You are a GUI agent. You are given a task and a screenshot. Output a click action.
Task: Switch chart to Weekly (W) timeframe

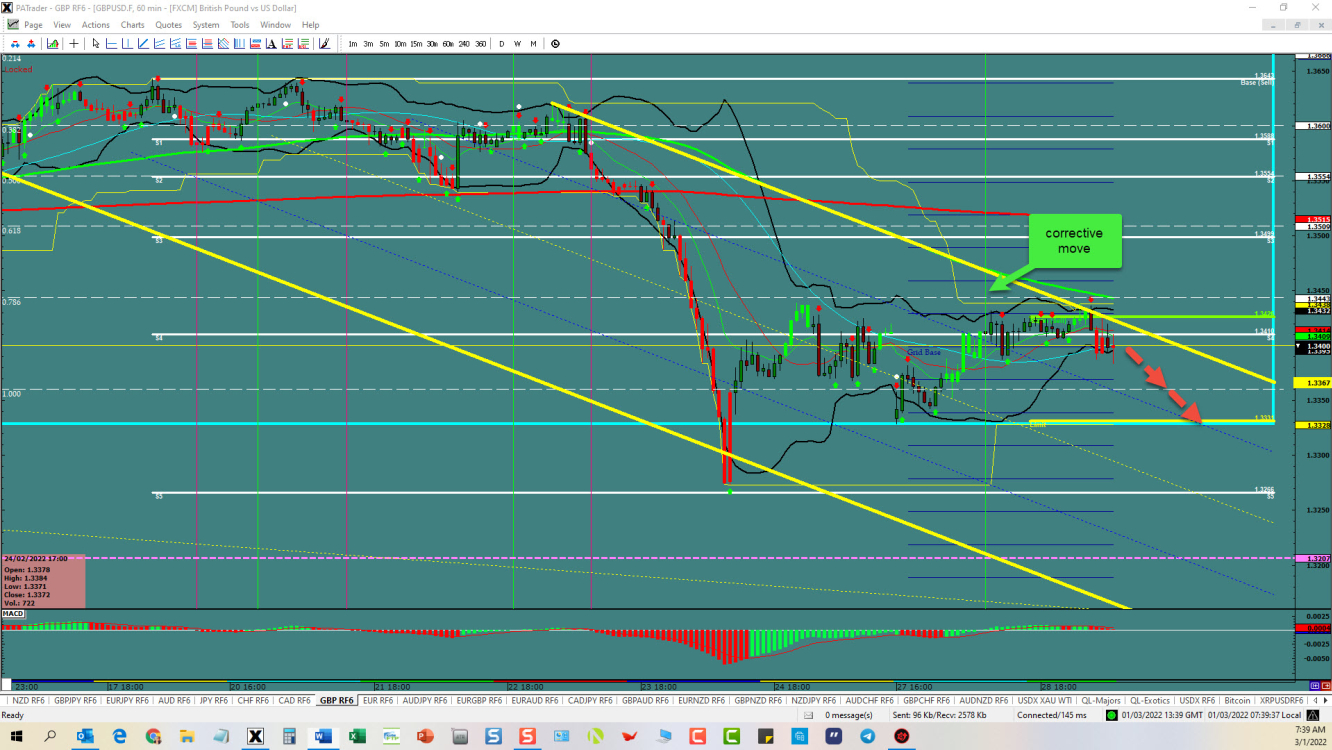[517, 44]
